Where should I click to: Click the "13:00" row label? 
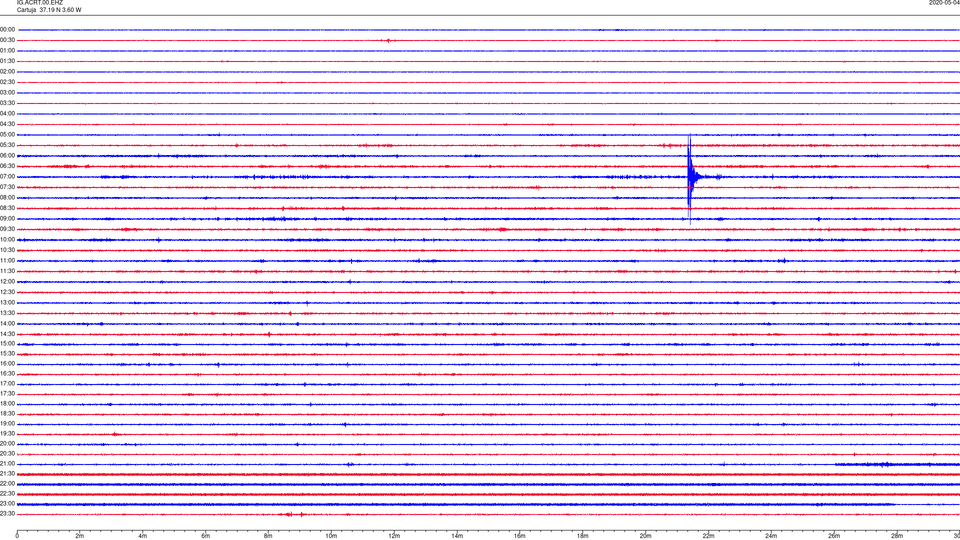pyautogui.click(x=7, y=302)
